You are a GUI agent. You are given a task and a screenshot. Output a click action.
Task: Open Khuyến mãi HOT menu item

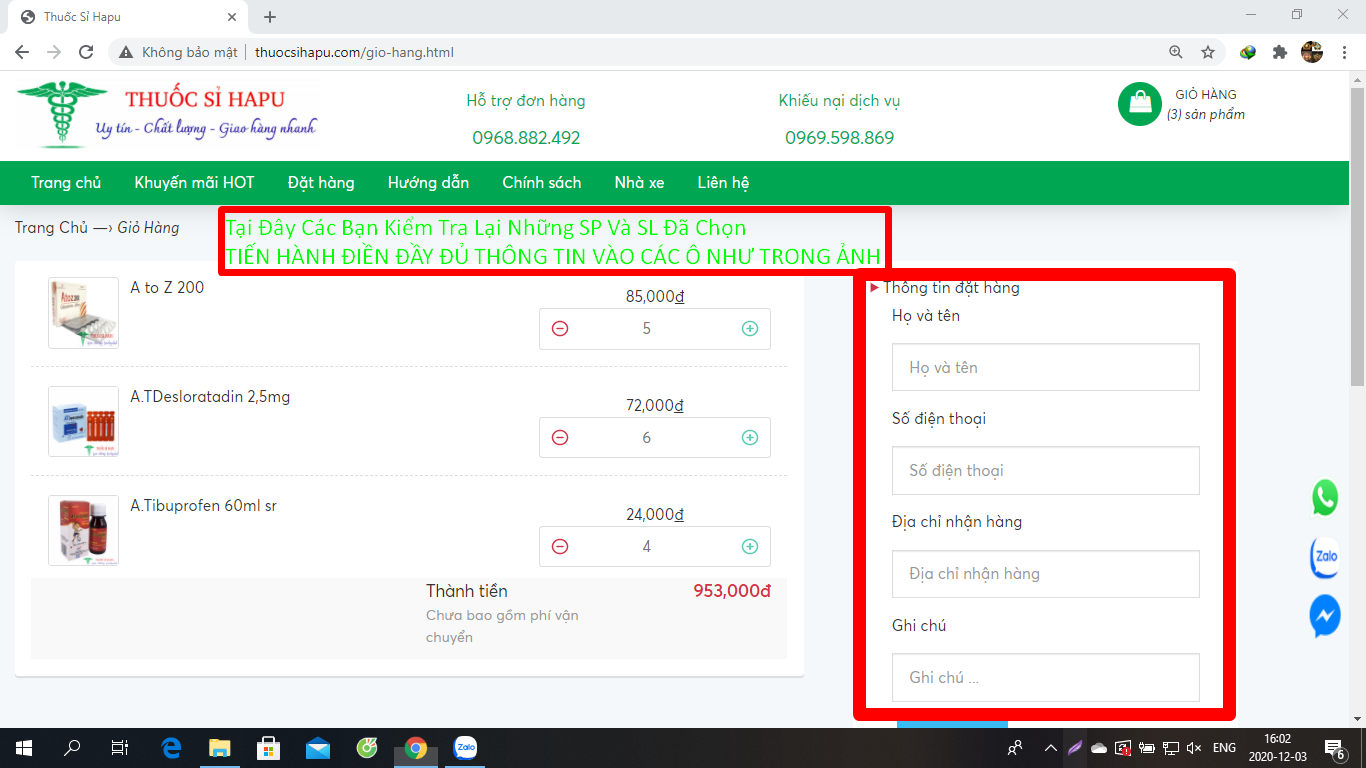tap(194, 182)
